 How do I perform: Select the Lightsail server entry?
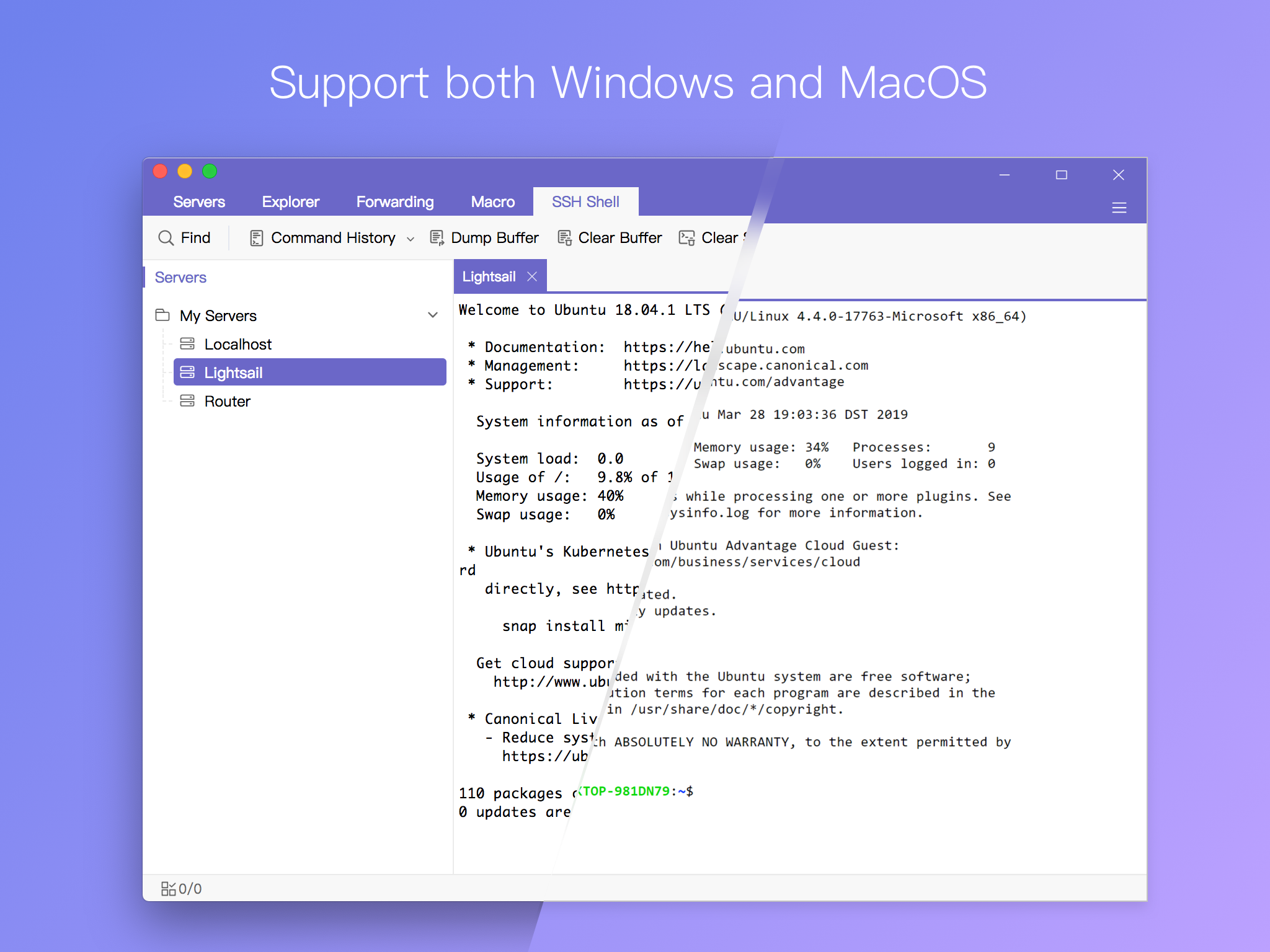pyautogui.click(x=310, y=372)
